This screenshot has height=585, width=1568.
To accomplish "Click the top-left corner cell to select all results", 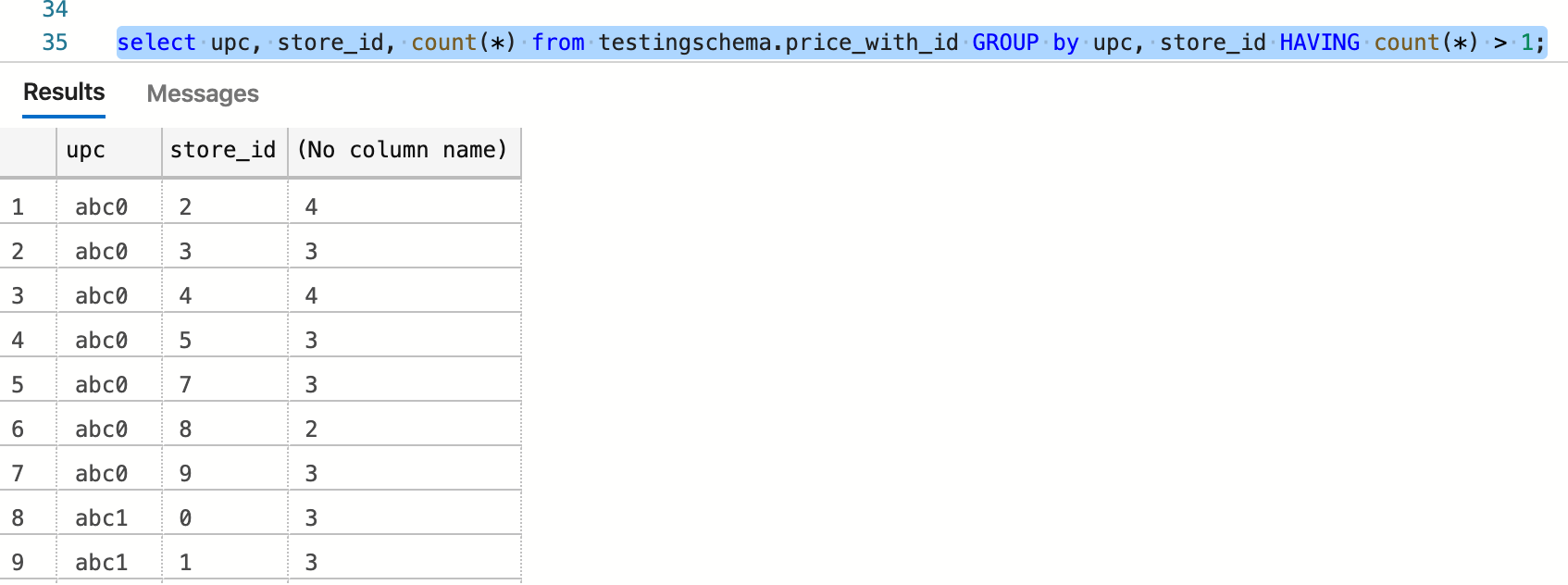I will (x=28, y=150).
